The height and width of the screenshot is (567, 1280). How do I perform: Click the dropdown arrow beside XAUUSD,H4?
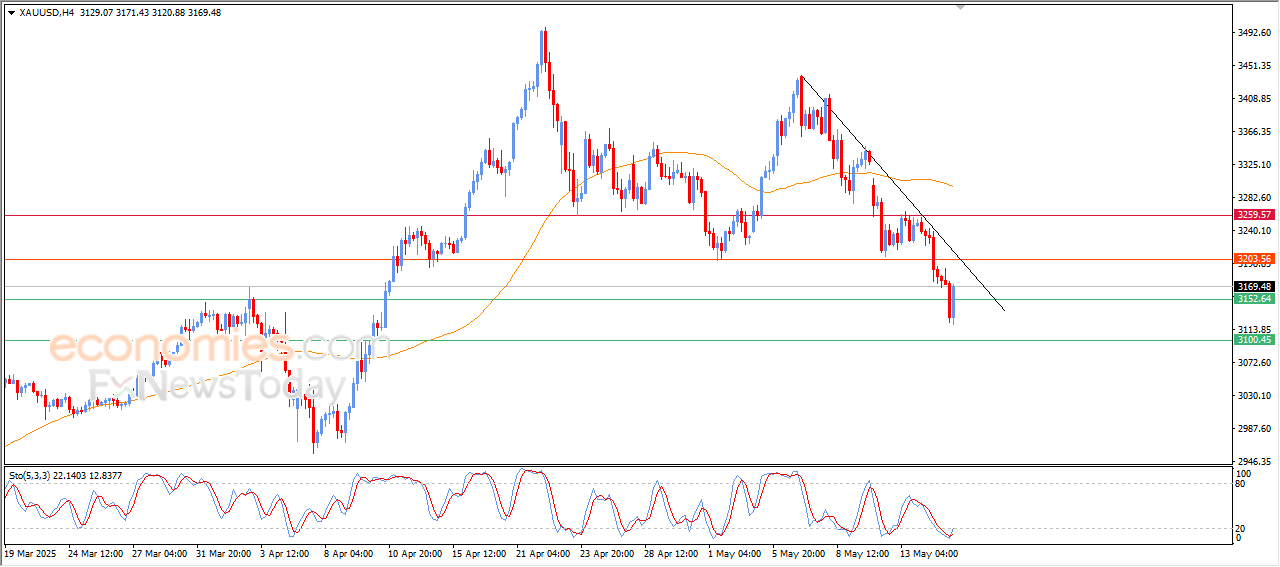pos(11,12)
